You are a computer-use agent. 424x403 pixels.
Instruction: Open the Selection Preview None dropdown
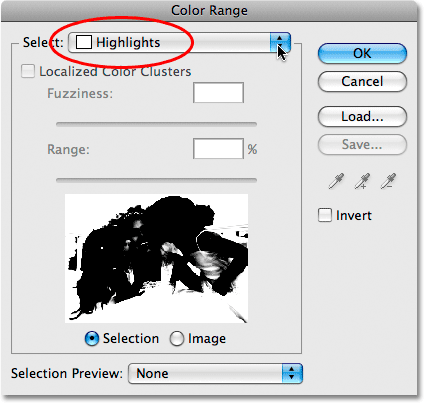point(215,373)
